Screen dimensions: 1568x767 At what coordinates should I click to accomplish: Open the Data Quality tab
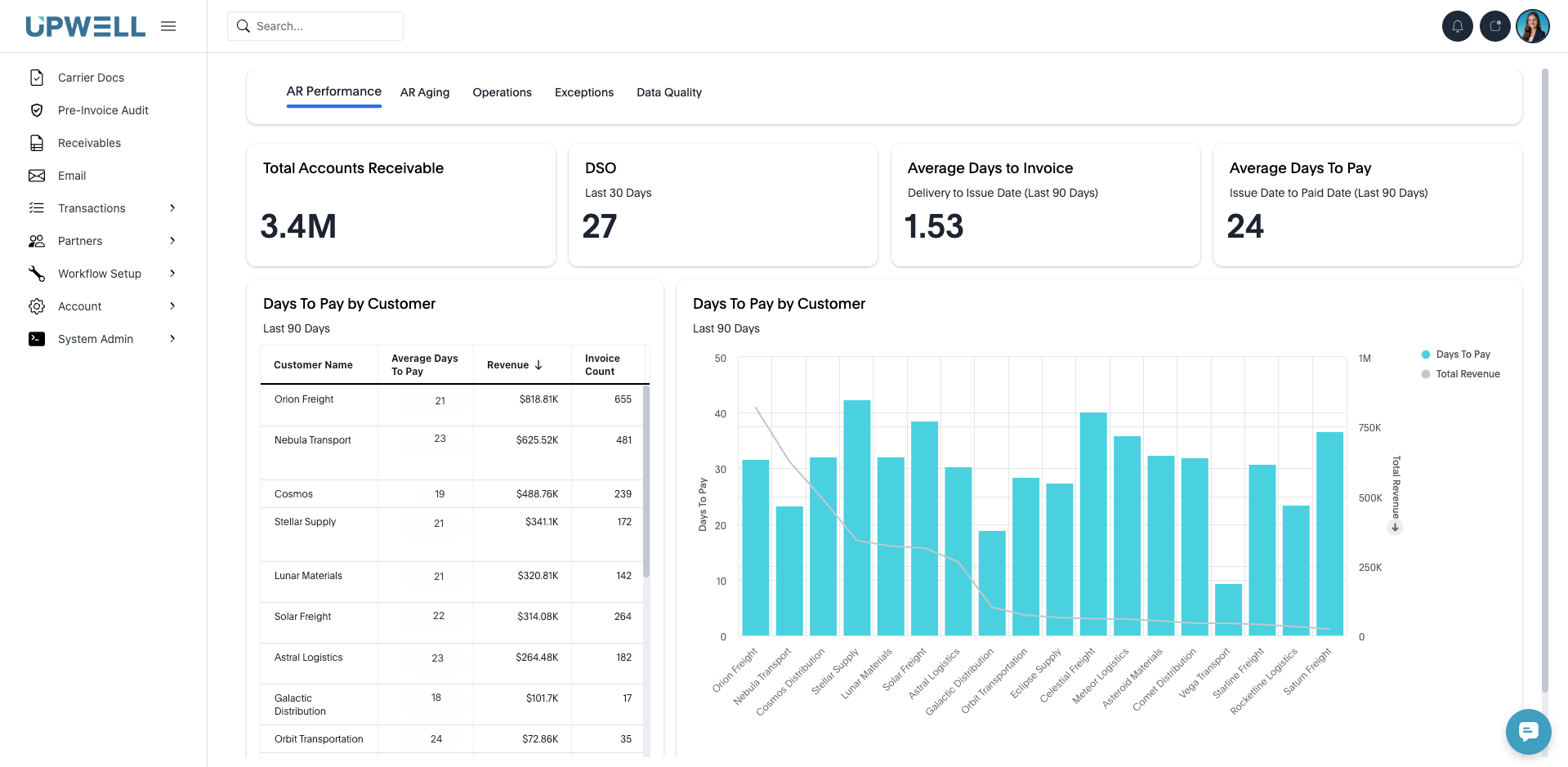point(668,92)
